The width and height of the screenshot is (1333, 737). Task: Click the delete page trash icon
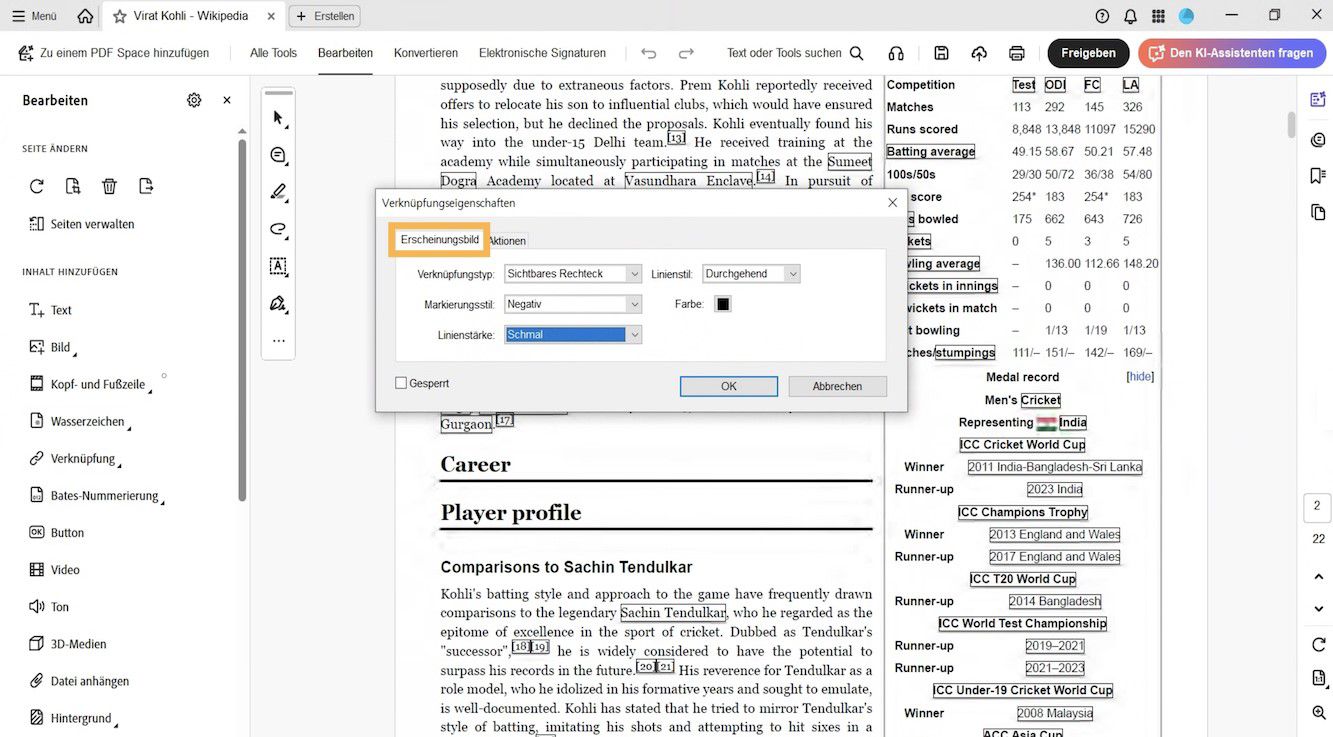[110, 186]
